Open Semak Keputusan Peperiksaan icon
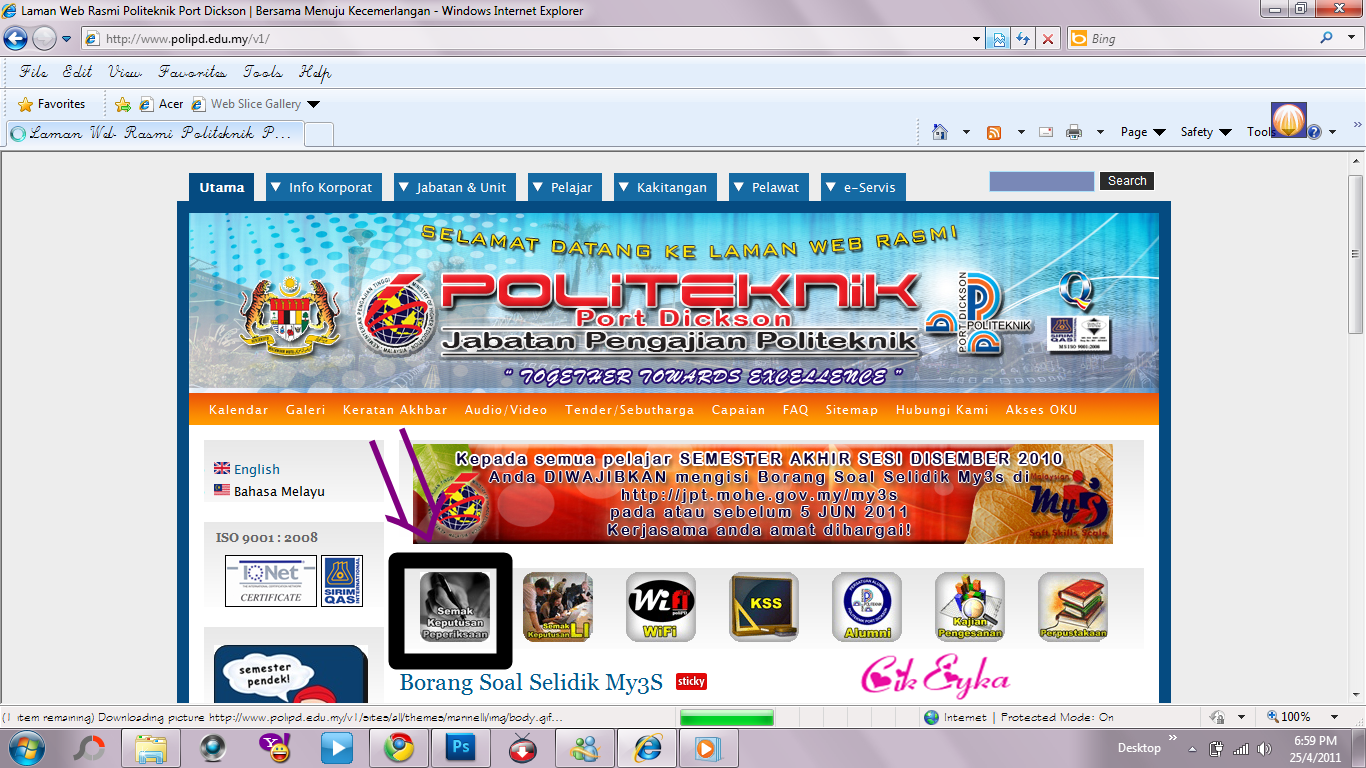Image resolution: width=1366 pixels, height=768 pixels. coord(454,606)
